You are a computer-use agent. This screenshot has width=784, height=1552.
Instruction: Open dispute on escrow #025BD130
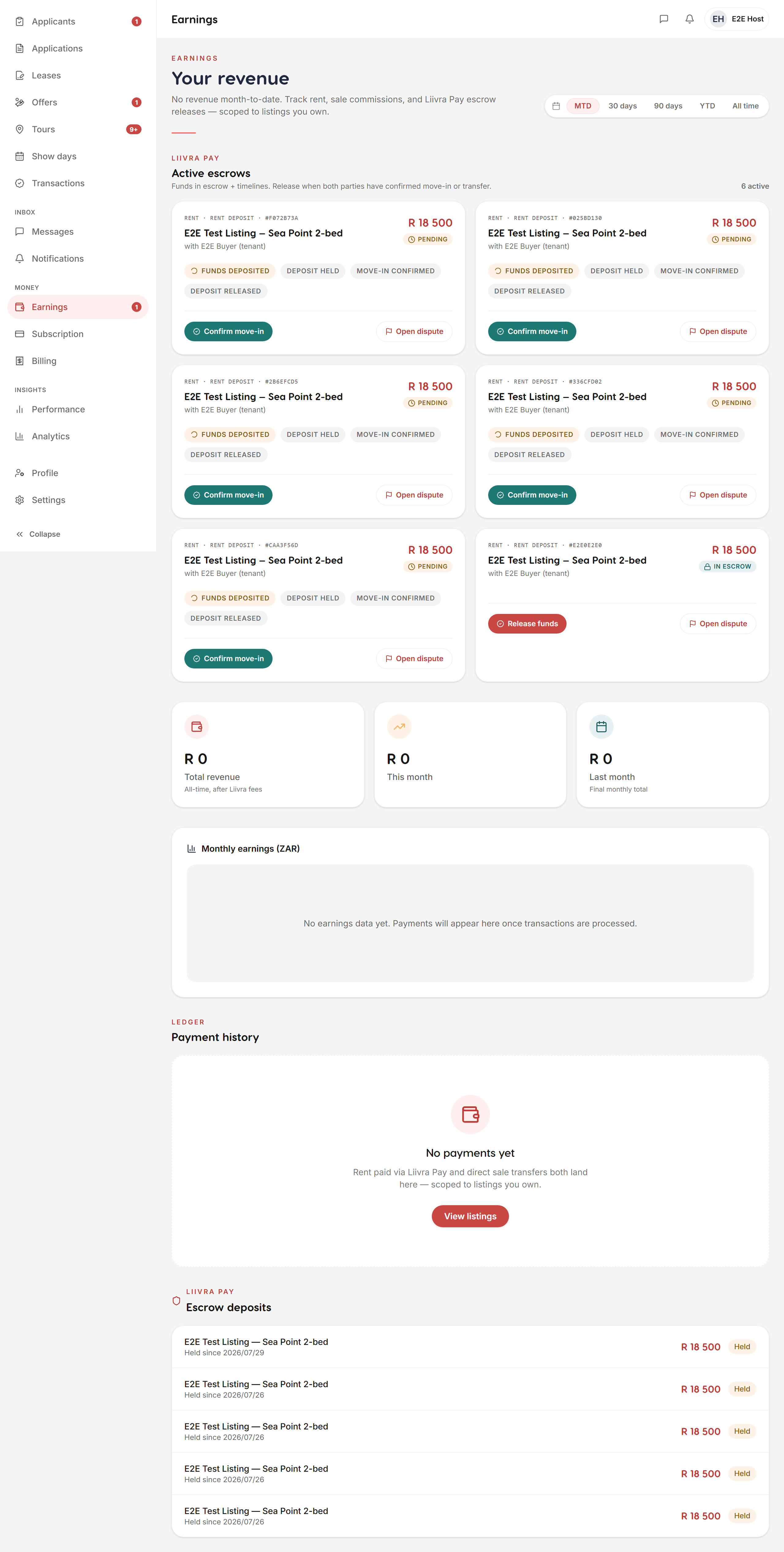[x=718, y=332]
